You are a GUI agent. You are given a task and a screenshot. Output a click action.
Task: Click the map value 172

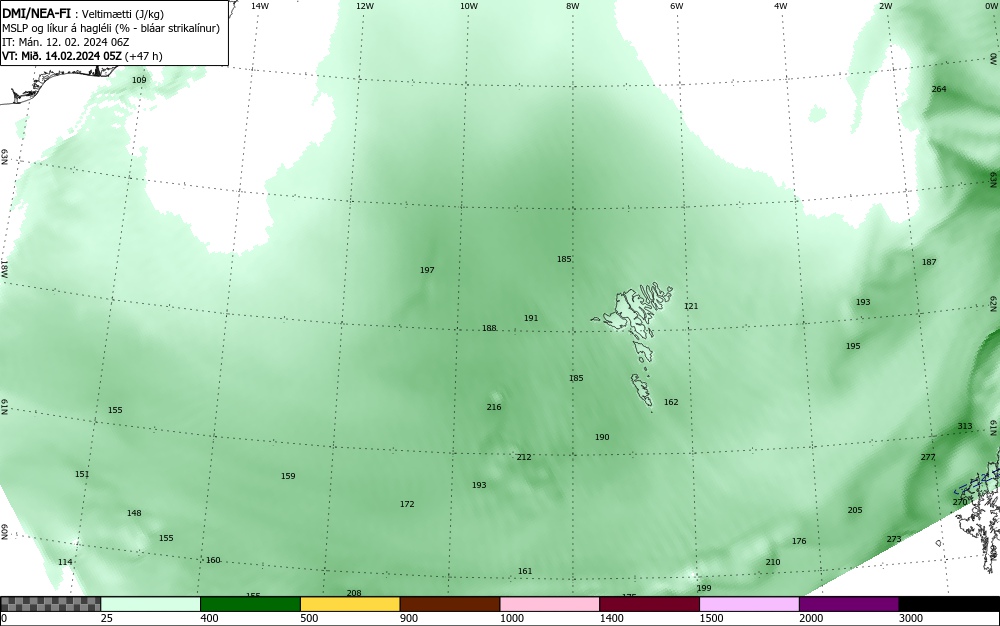(x=407, y=504)
